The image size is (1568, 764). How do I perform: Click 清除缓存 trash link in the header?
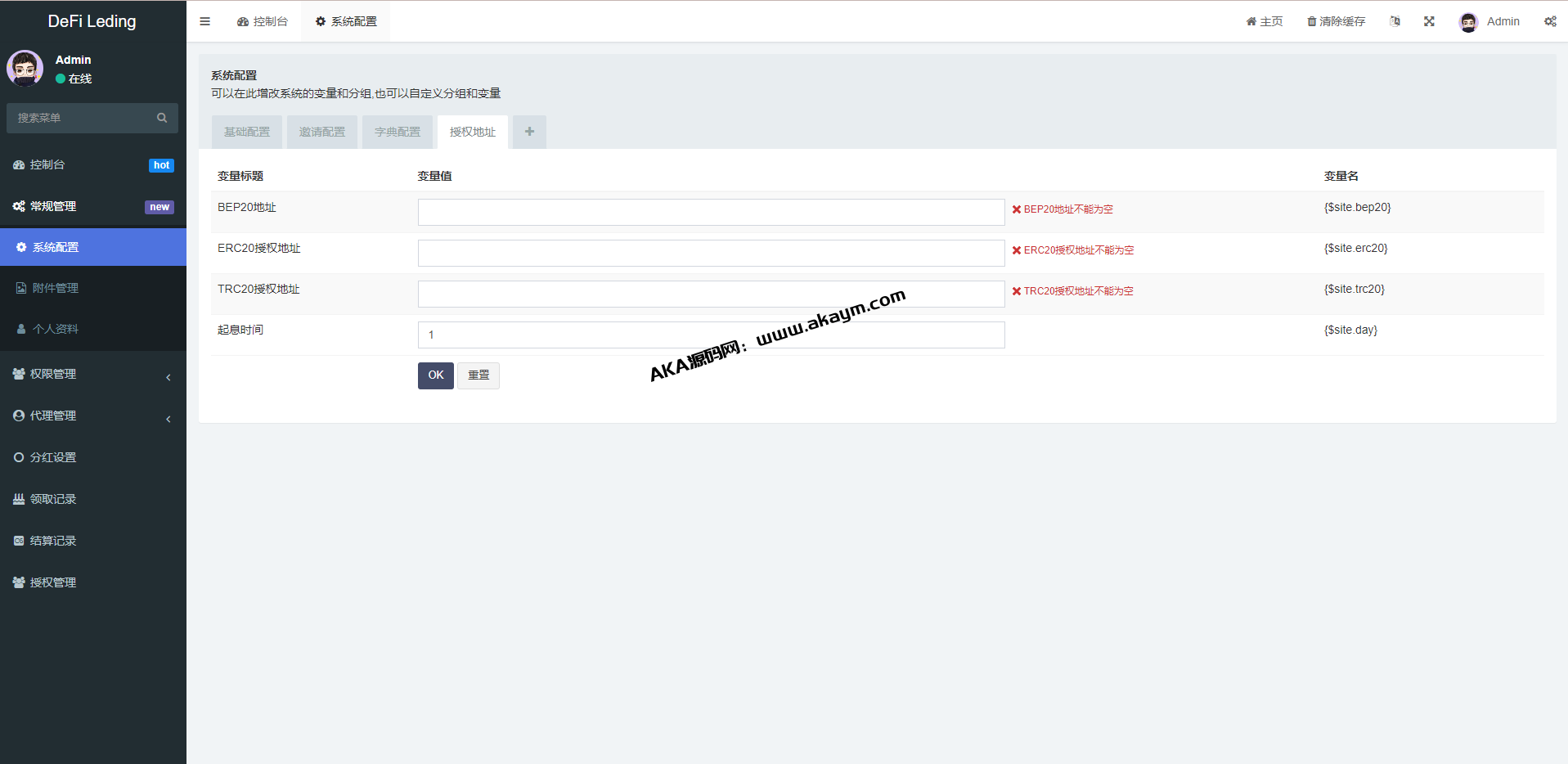[1336, 21]
